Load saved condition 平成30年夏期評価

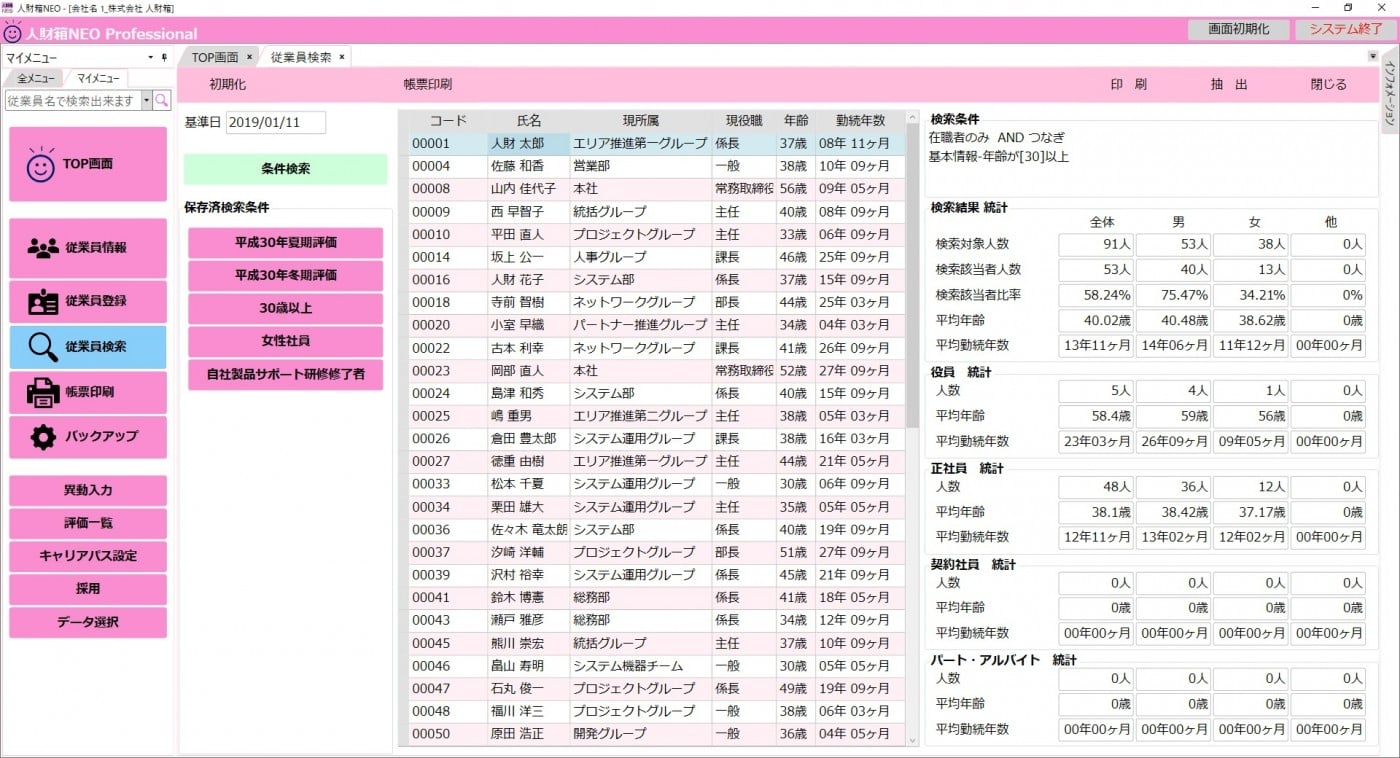(286, 243)
